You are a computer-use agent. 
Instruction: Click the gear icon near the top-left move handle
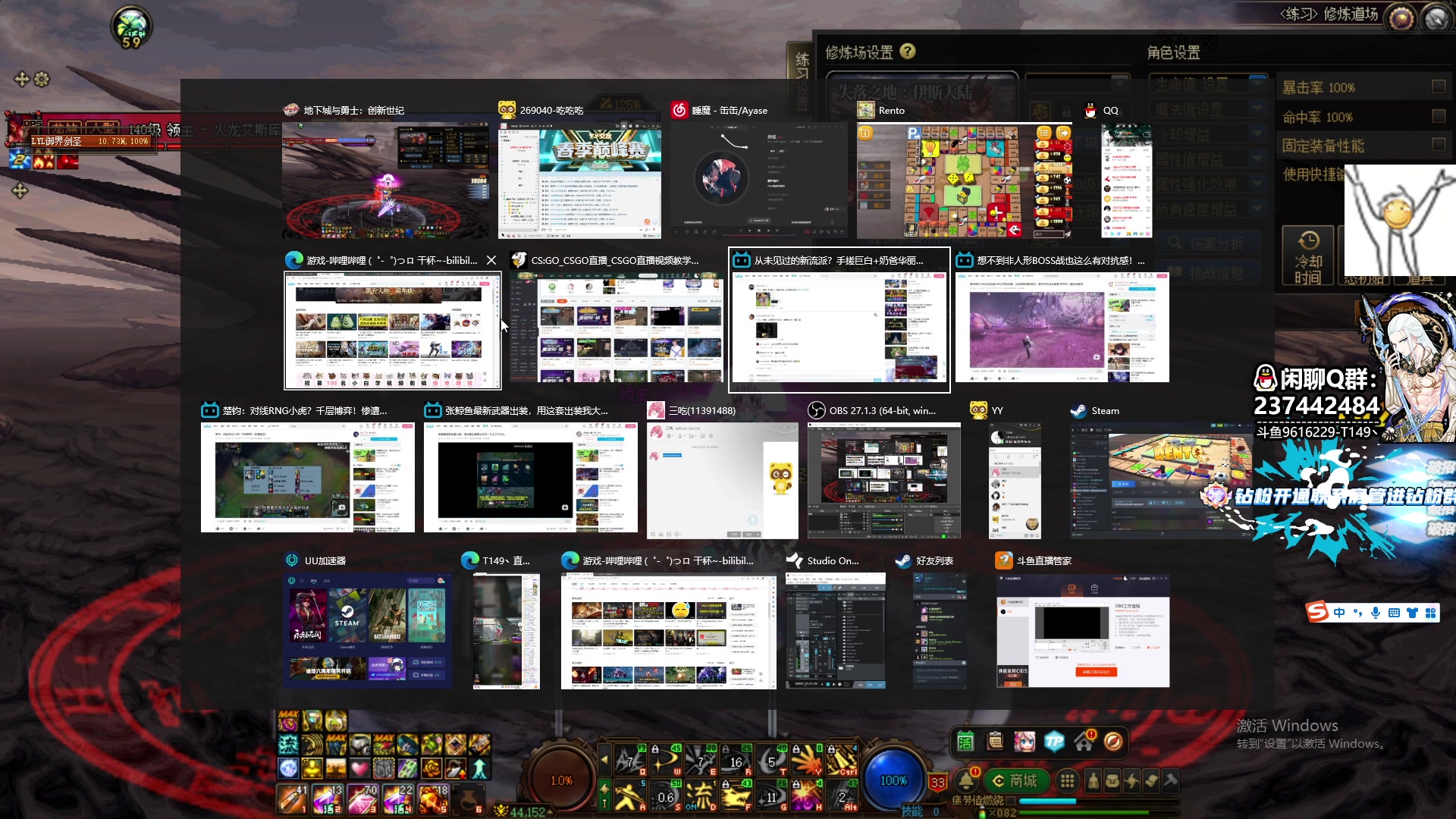pyautogui.click(x=42, y=79)
